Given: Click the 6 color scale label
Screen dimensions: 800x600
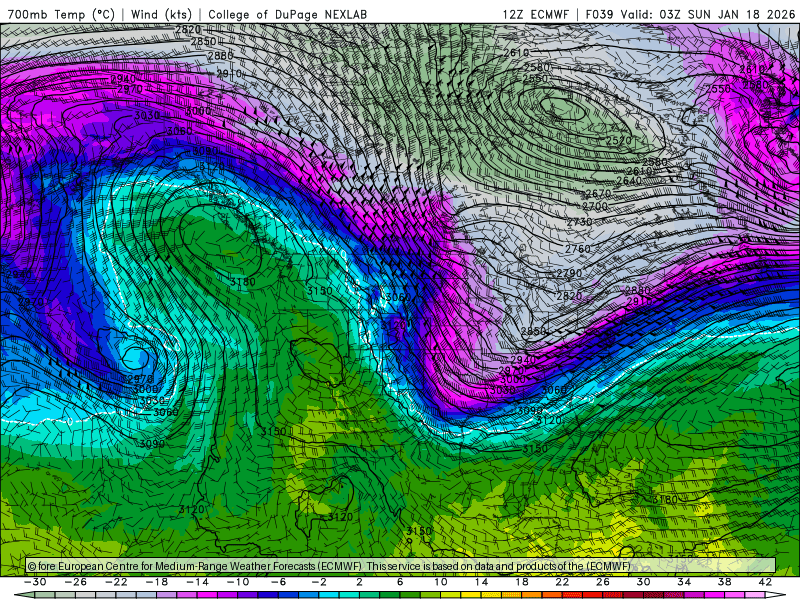Looking at the screenshot, I should [400, 582].
